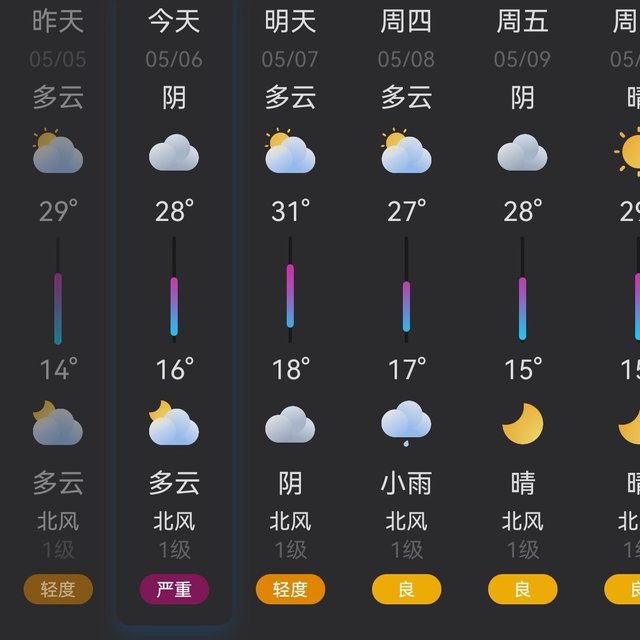Tap yesterday's daytime partly cloudy icon
Image resolution: width=640 pixels, height=640 pixels.
[x=58, y=151]
